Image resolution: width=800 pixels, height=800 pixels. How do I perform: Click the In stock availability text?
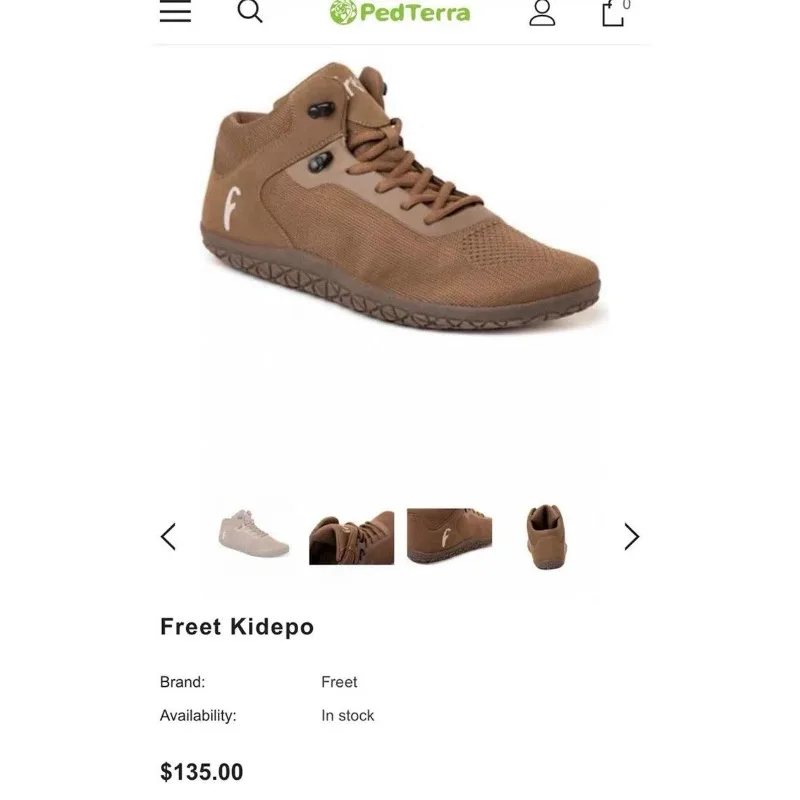[348, 716]
